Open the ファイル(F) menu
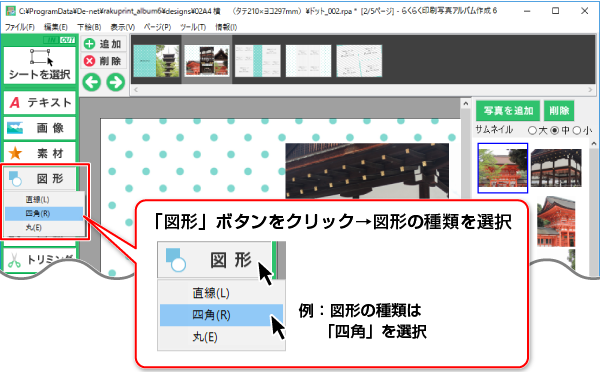 (20, 27)
